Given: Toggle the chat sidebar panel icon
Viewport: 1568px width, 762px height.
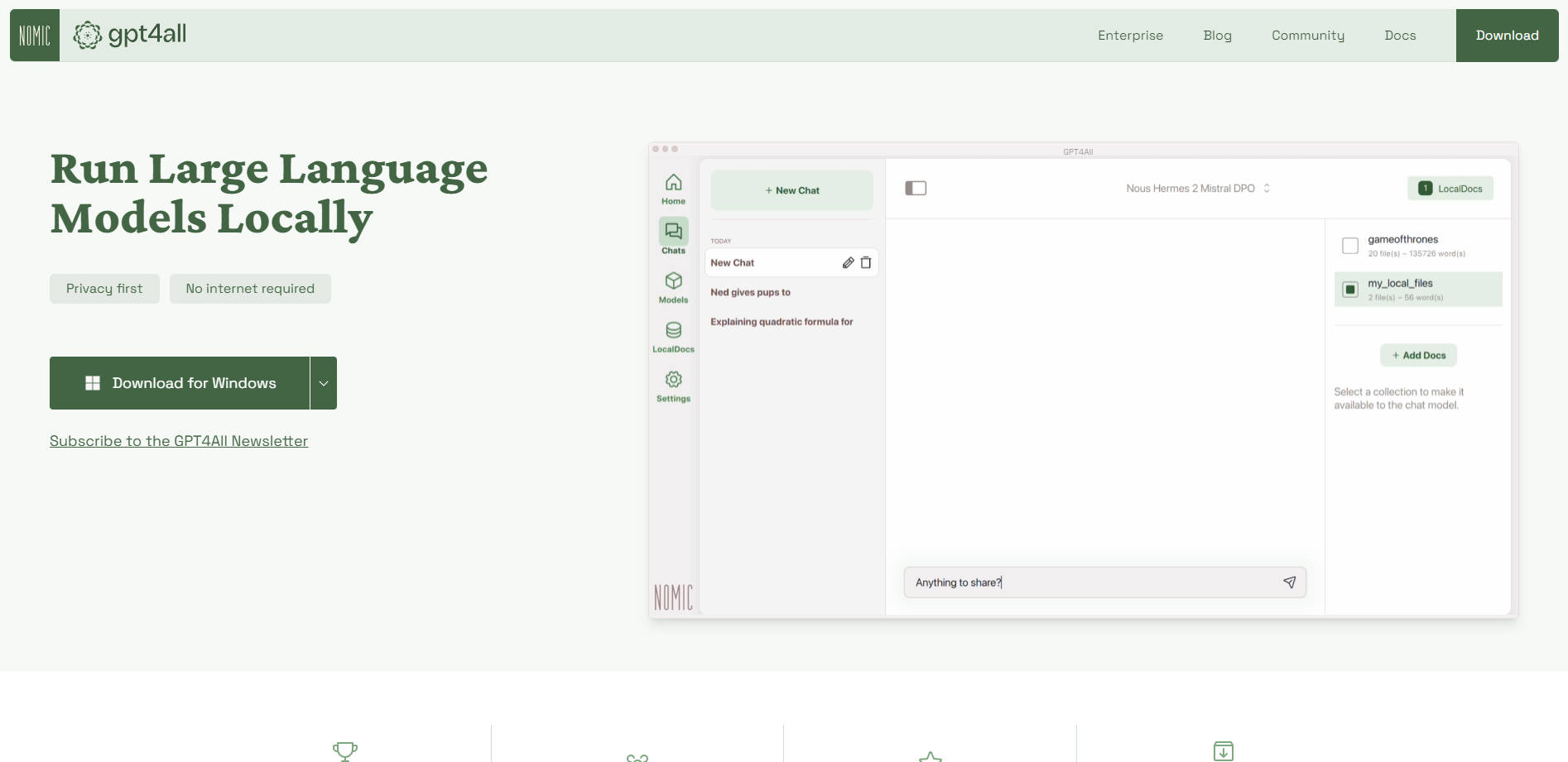Looking at the screenshot, I should click(x=916, y=189).
